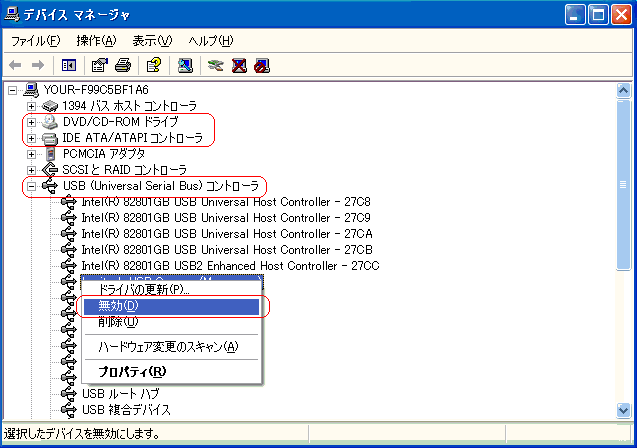Choose 削除(U) in the context menu
637x448 pixels.
point(171,322)
